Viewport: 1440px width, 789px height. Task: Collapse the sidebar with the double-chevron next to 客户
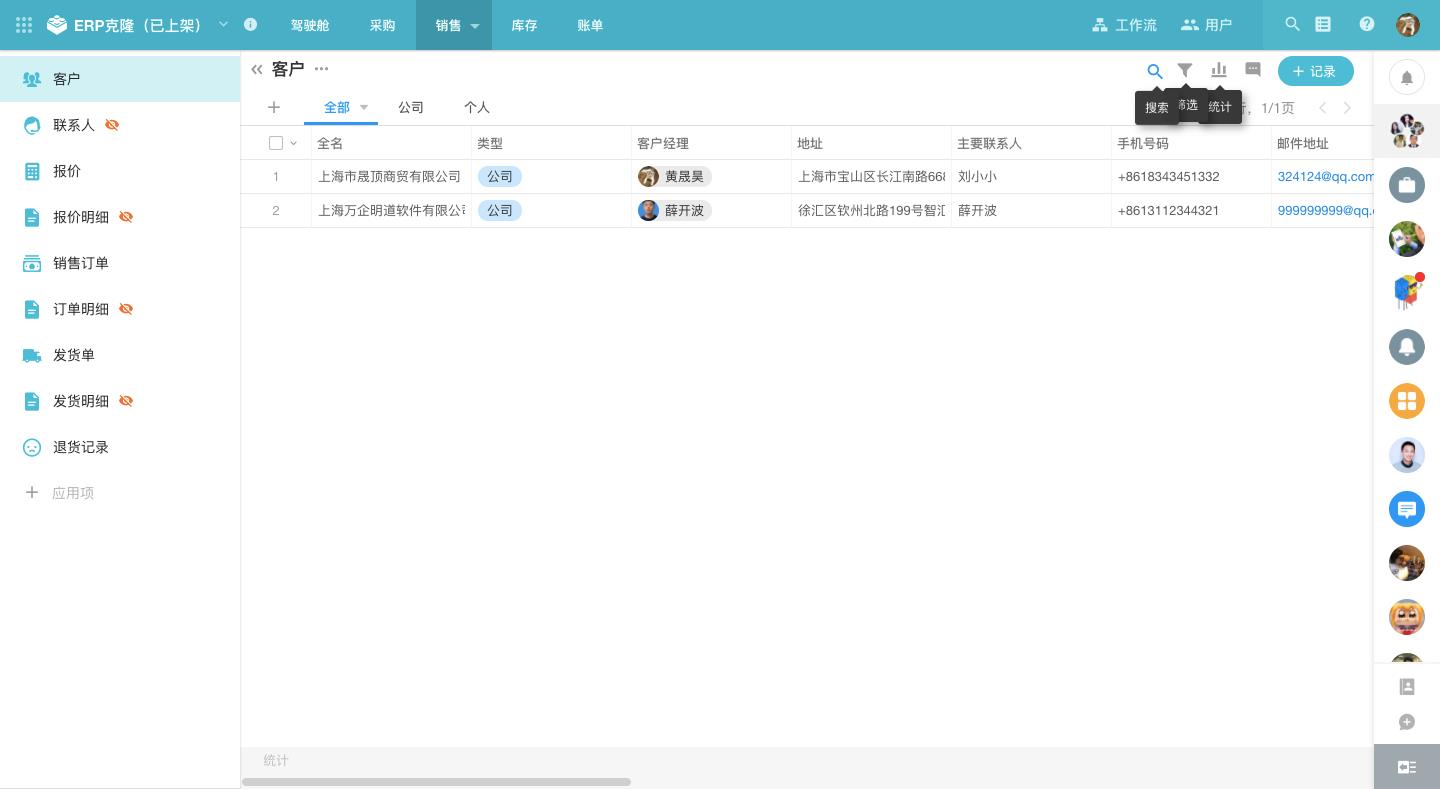(x=257, y=69)
